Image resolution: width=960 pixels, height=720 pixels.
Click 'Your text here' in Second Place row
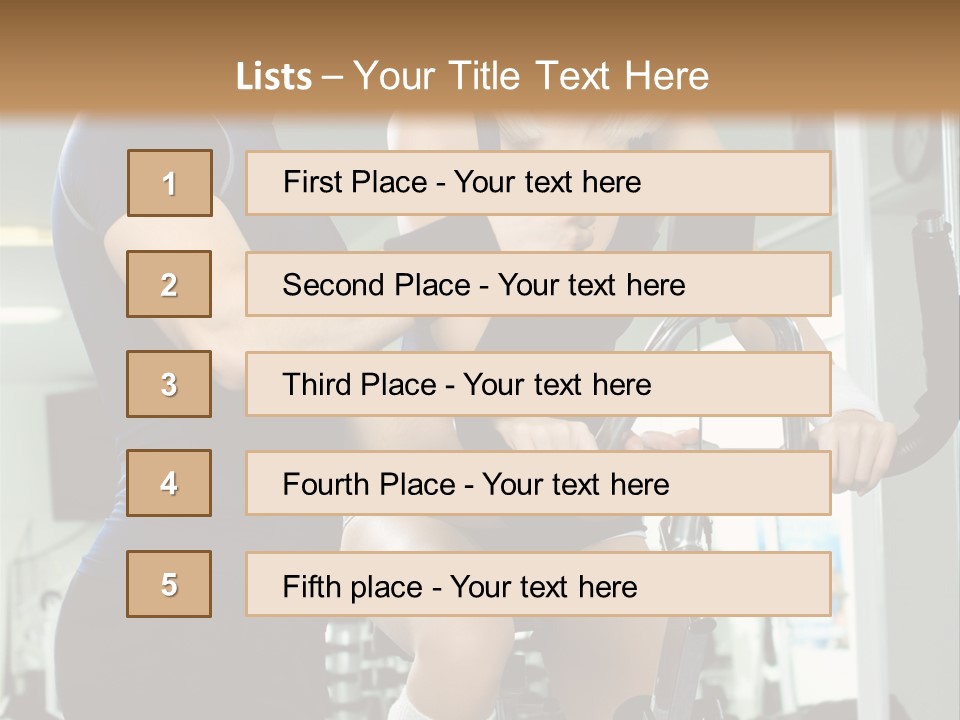tap(591, 285)
